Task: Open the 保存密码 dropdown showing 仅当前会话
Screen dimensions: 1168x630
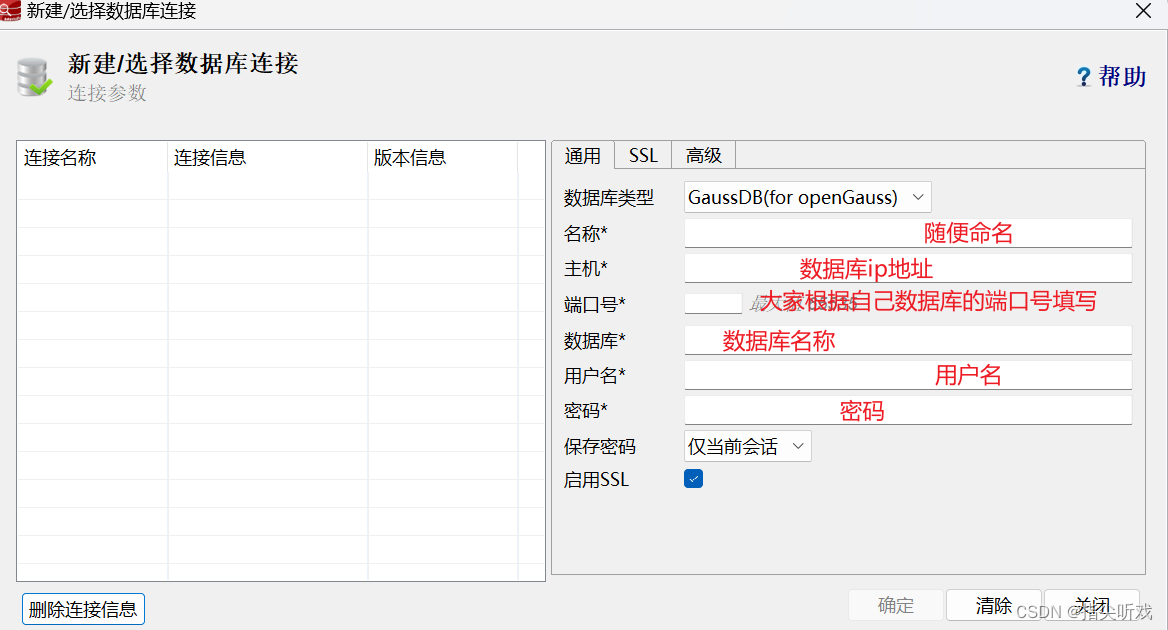Action: (x=747, y=444)
